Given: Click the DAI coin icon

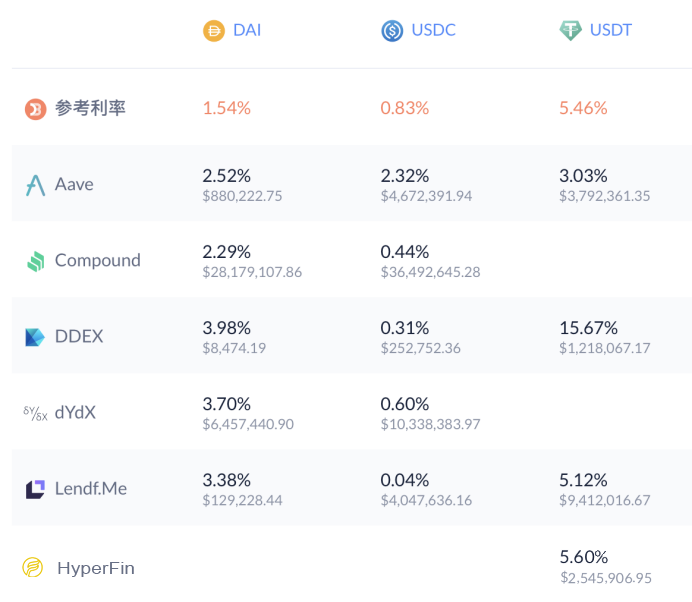Looking at the screenshot, I should (x=214, y=31).
